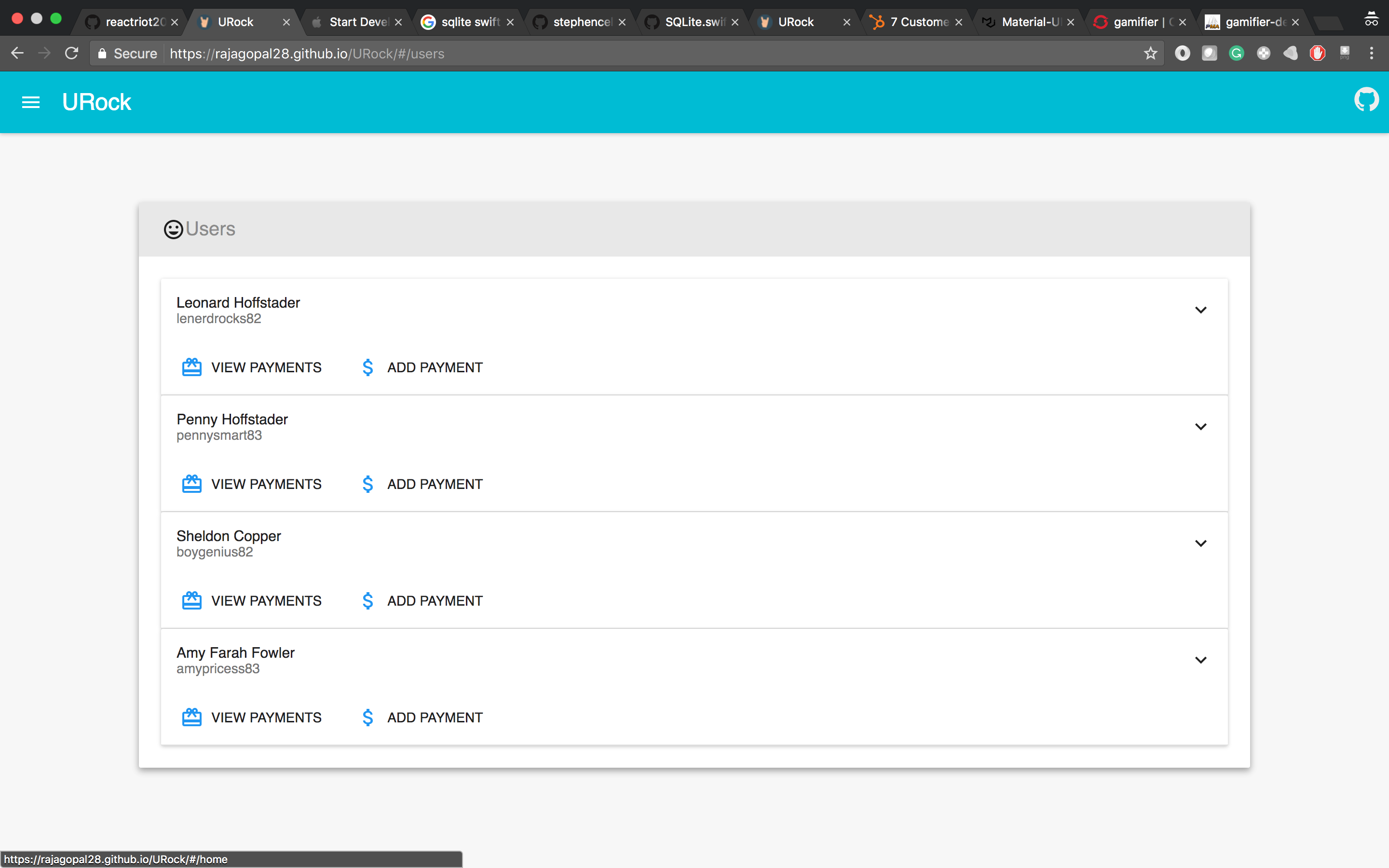
Task: Click Leonard's view payments gift-card icon
Action: coord(191,367)
